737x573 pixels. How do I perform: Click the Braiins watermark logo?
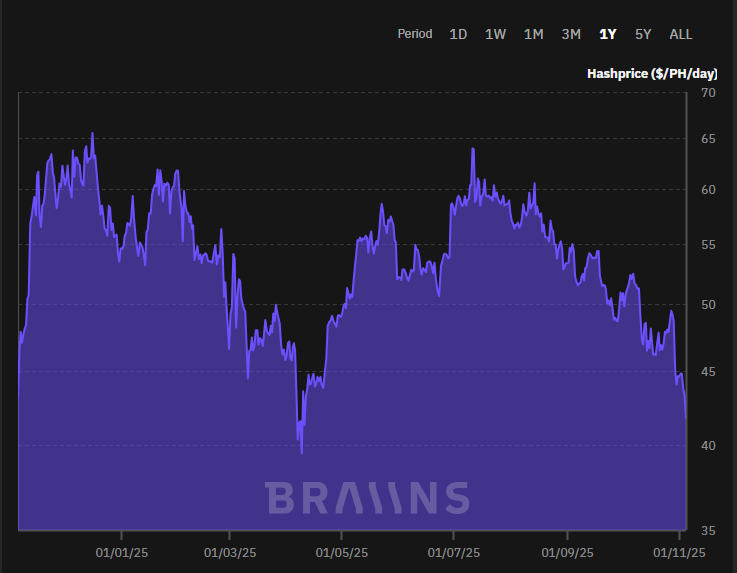tap(367, 498)
